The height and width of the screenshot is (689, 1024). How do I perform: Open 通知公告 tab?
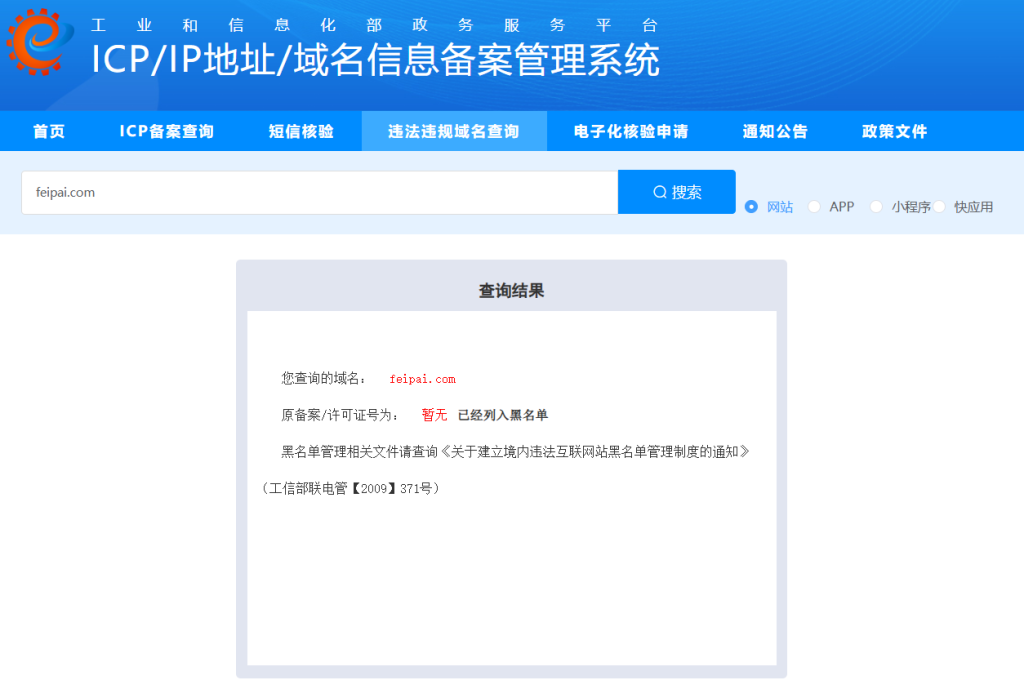[x=775, y=131]
